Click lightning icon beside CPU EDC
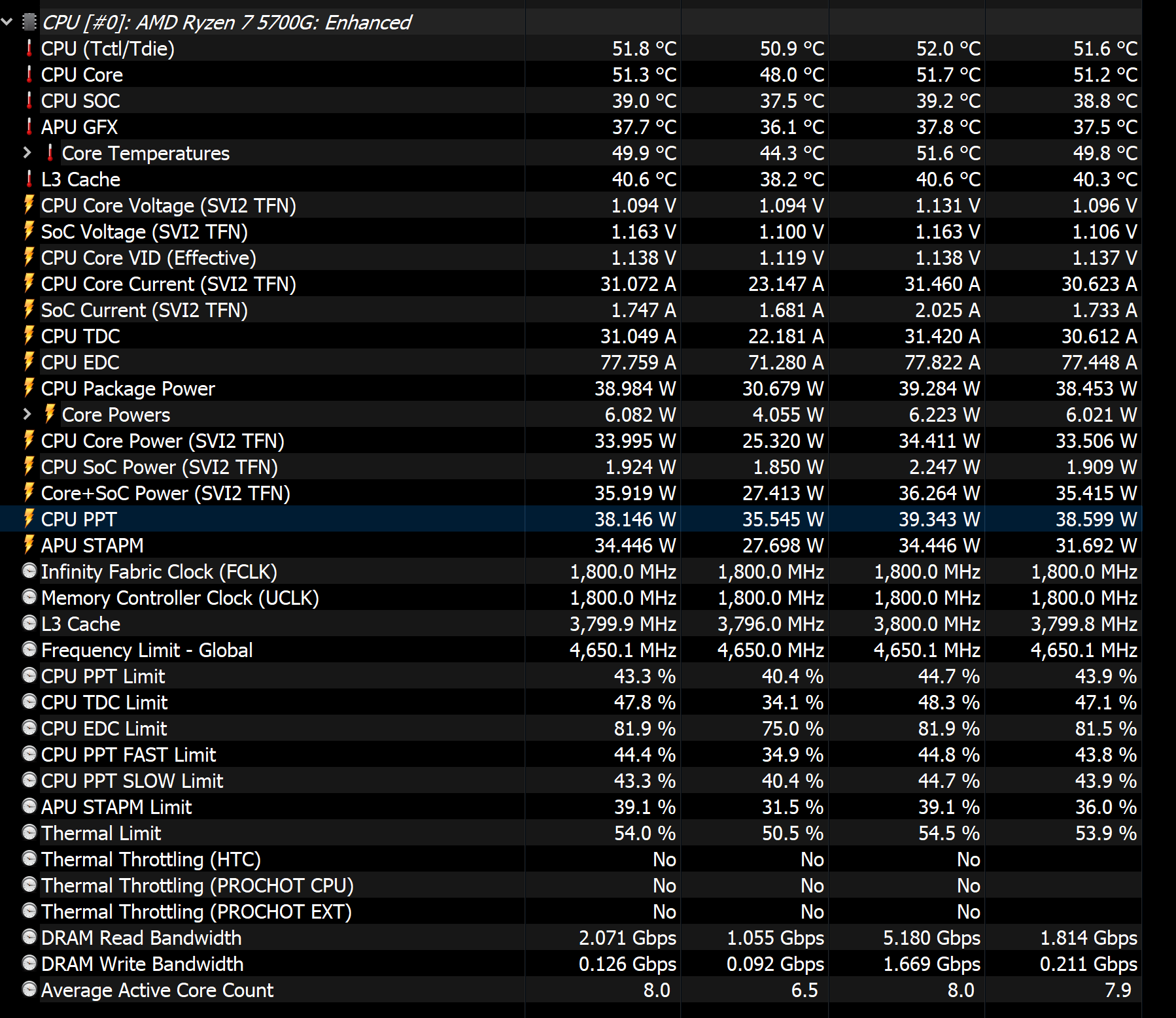 pyautogui.click(x=29, y=362)
